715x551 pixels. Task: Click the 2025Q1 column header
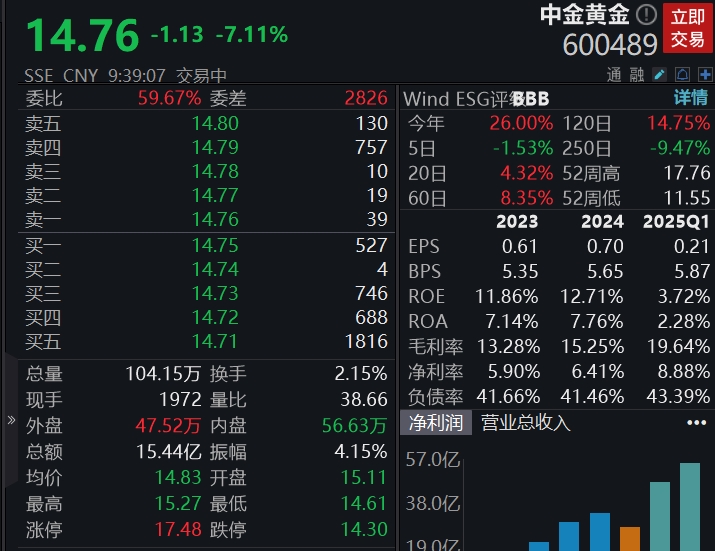pos(675,222)
